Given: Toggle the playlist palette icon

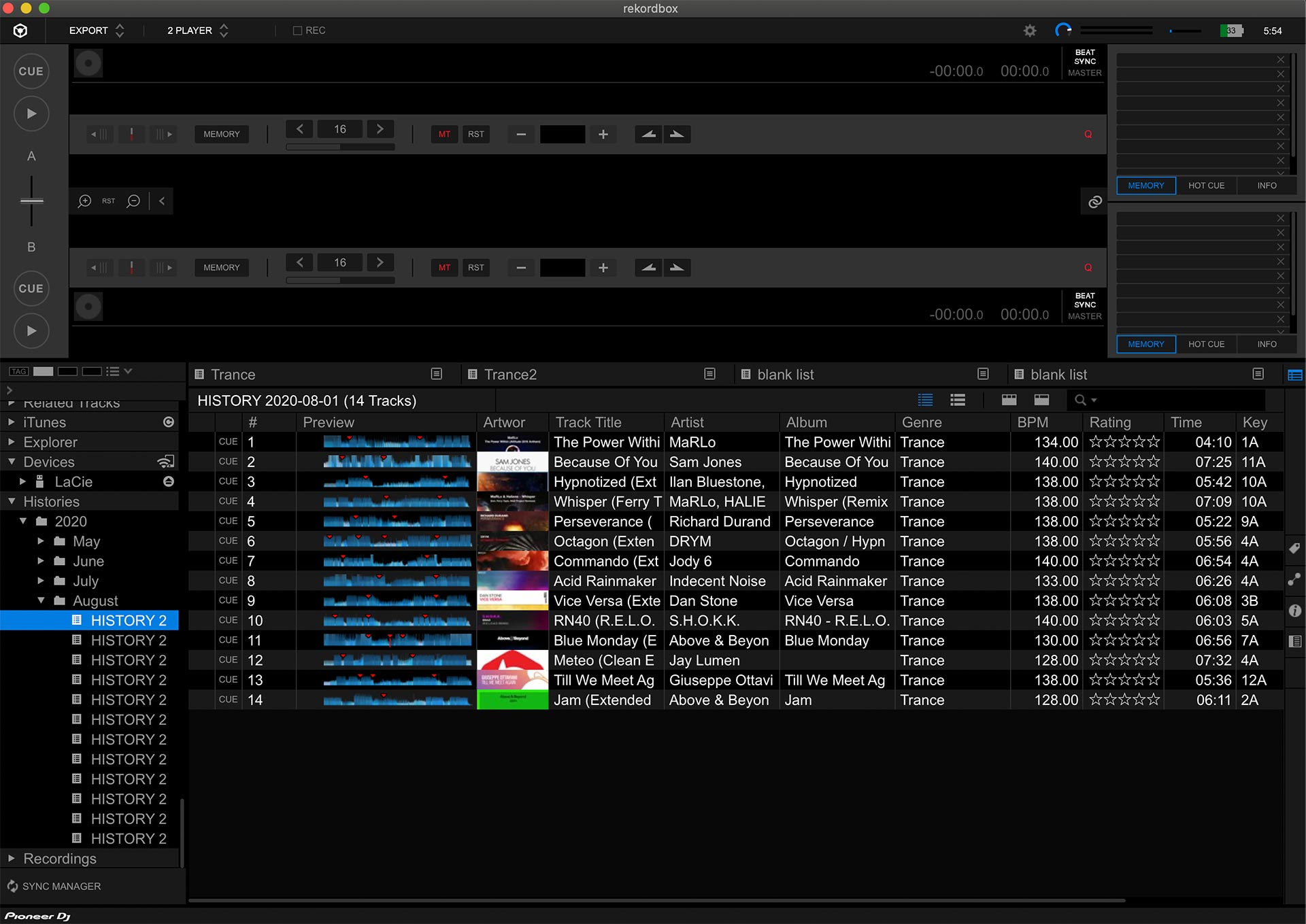Looking at the screenshot, I should [x=1295, y=375].
